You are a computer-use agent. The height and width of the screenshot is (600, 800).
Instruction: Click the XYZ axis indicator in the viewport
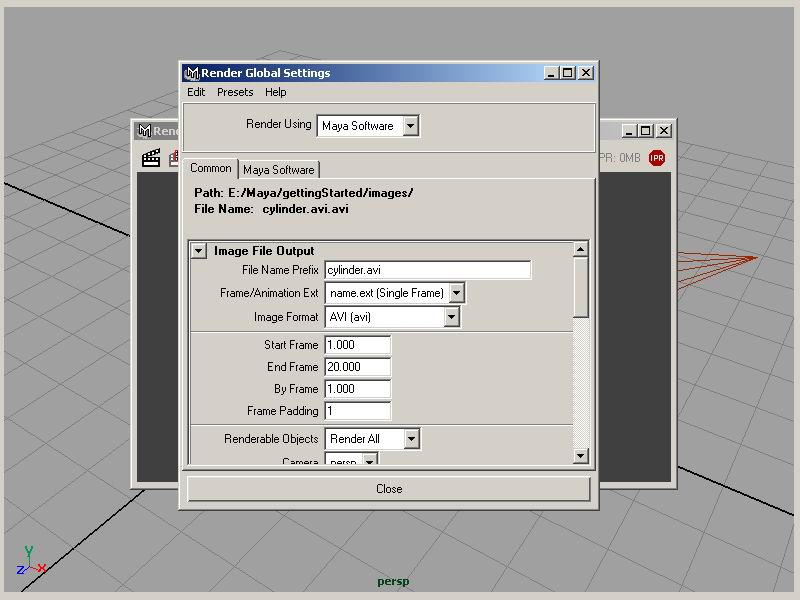click(x=31, y=561)
